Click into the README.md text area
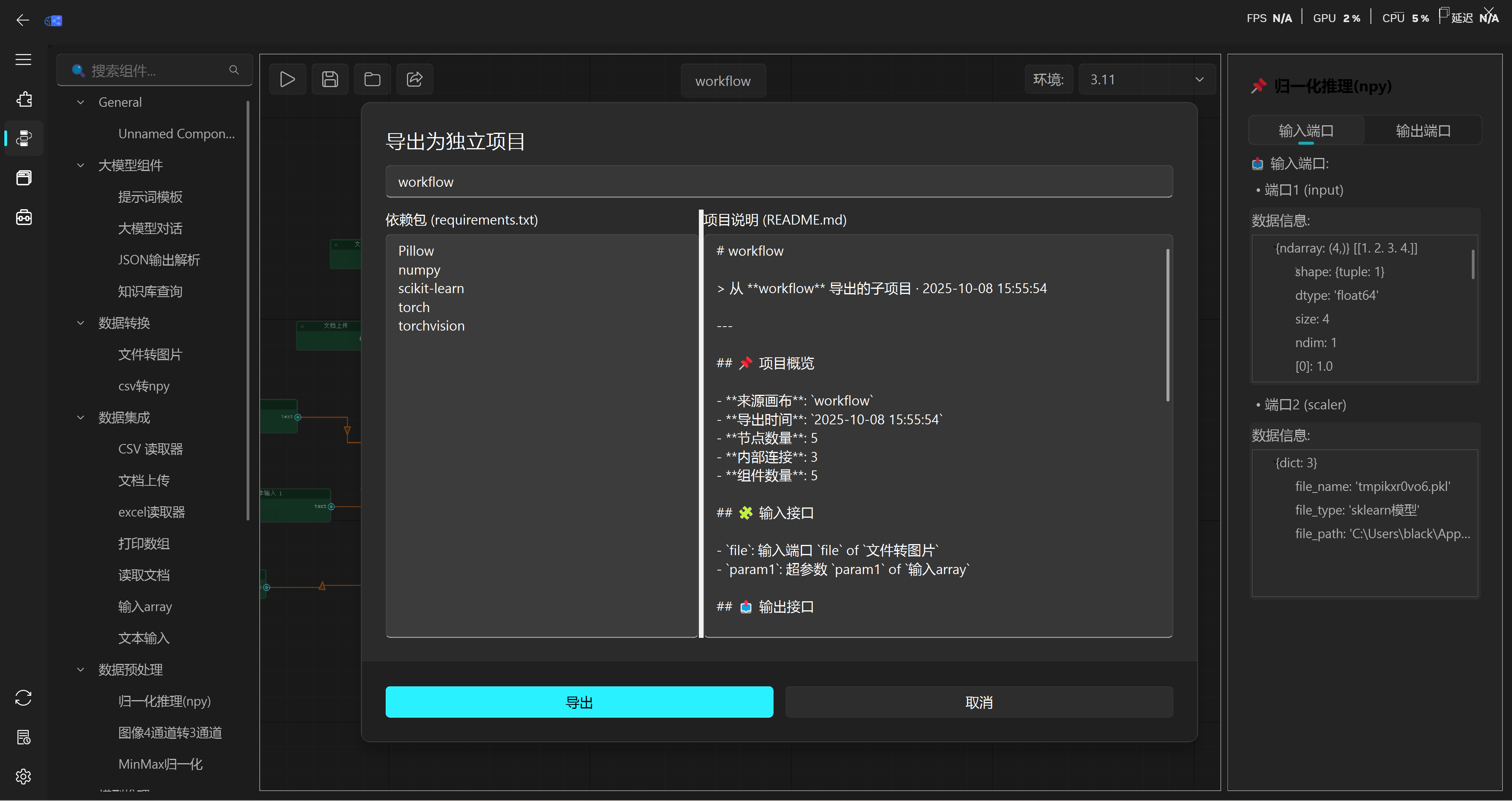Image resolution: width=1512 pixels, height=801 pixels. coord(938,435)
